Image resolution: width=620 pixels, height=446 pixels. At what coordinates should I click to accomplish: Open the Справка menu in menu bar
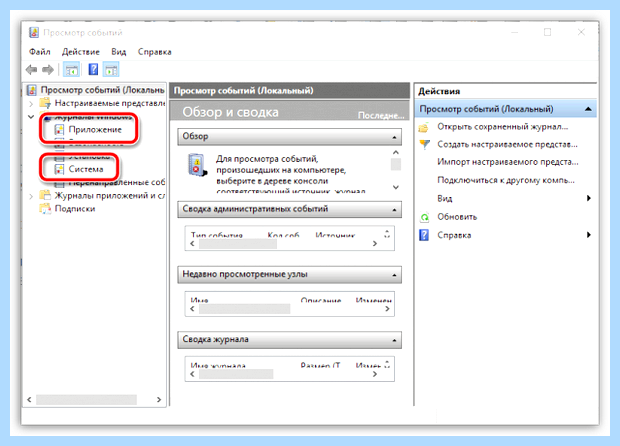[155, 52]
